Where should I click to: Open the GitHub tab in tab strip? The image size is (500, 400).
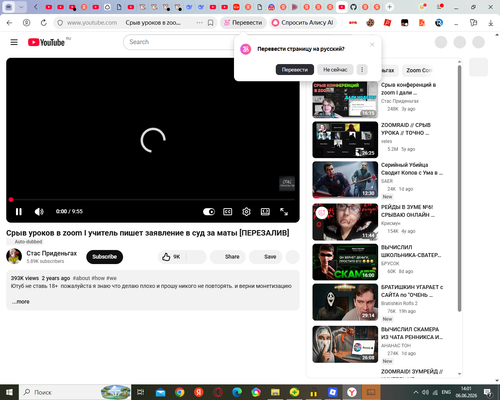[353, 7]
